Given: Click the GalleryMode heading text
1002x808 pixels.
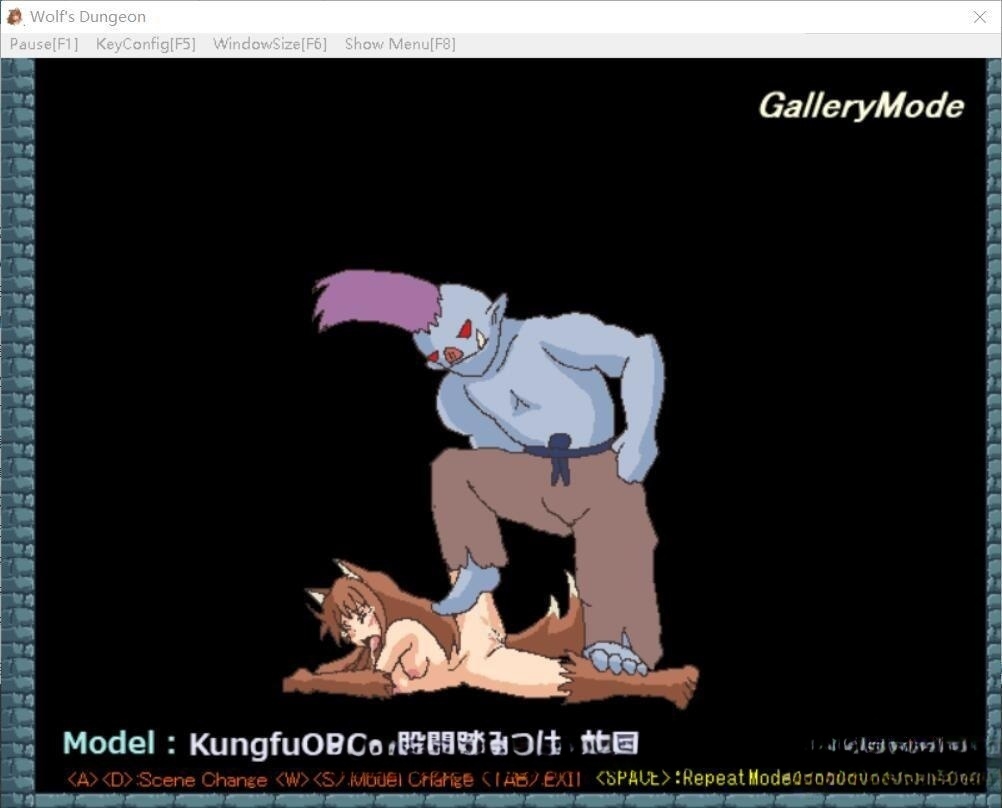Looking at the screenshot, I should click(x=861, y=105).
